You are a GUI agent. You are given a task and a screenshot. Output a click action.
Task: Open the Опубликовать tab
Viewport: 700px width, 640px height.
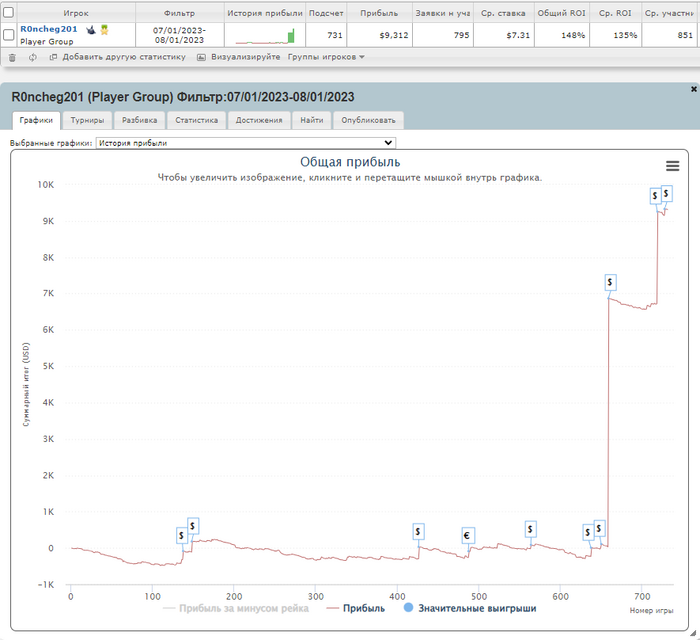[x=368, y=120]
